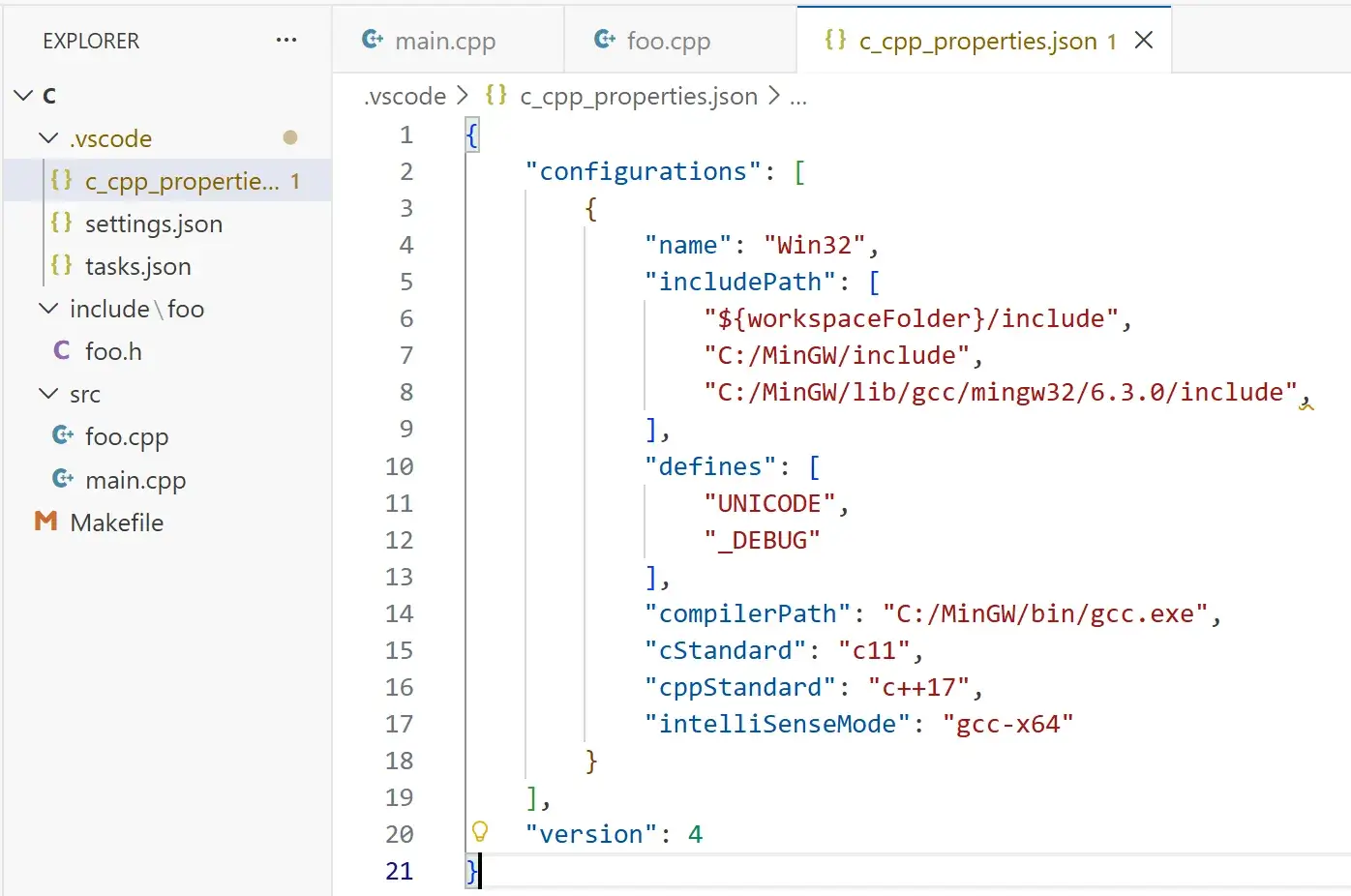The height and width of the screenshot is (896, 1351).
Task: Click .vscode in the breadcrumb bar
Action: [404, 96]
